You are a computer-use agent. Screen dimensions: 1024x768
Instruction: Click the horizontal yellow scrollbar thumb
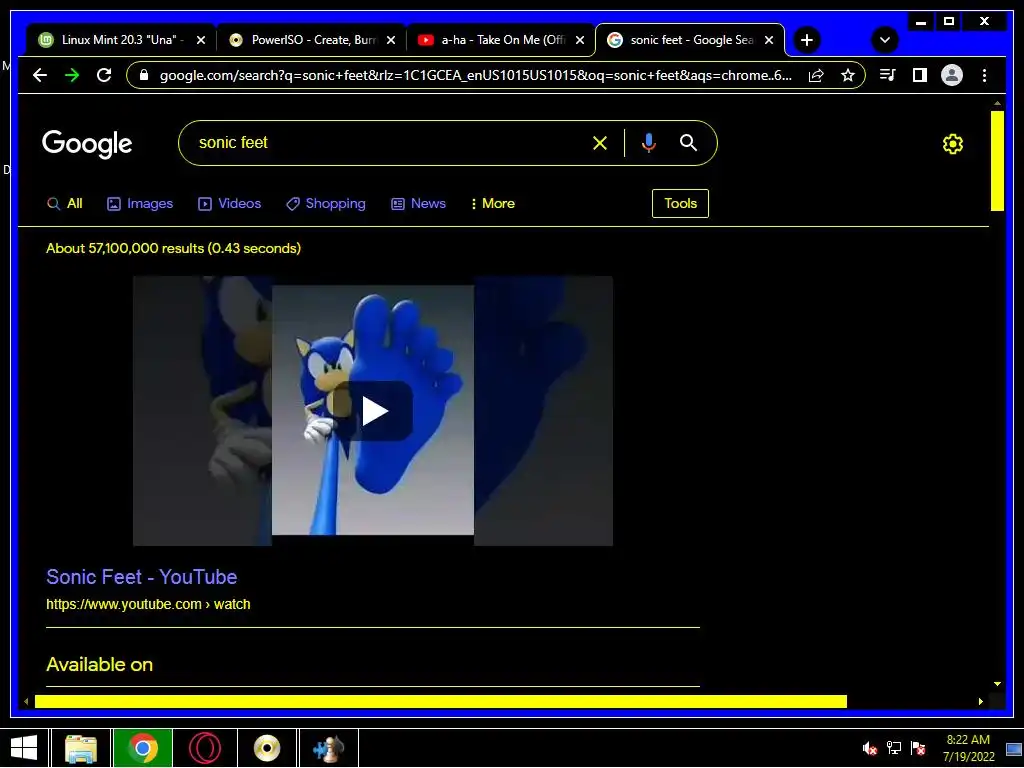click(x=441, y=701)
